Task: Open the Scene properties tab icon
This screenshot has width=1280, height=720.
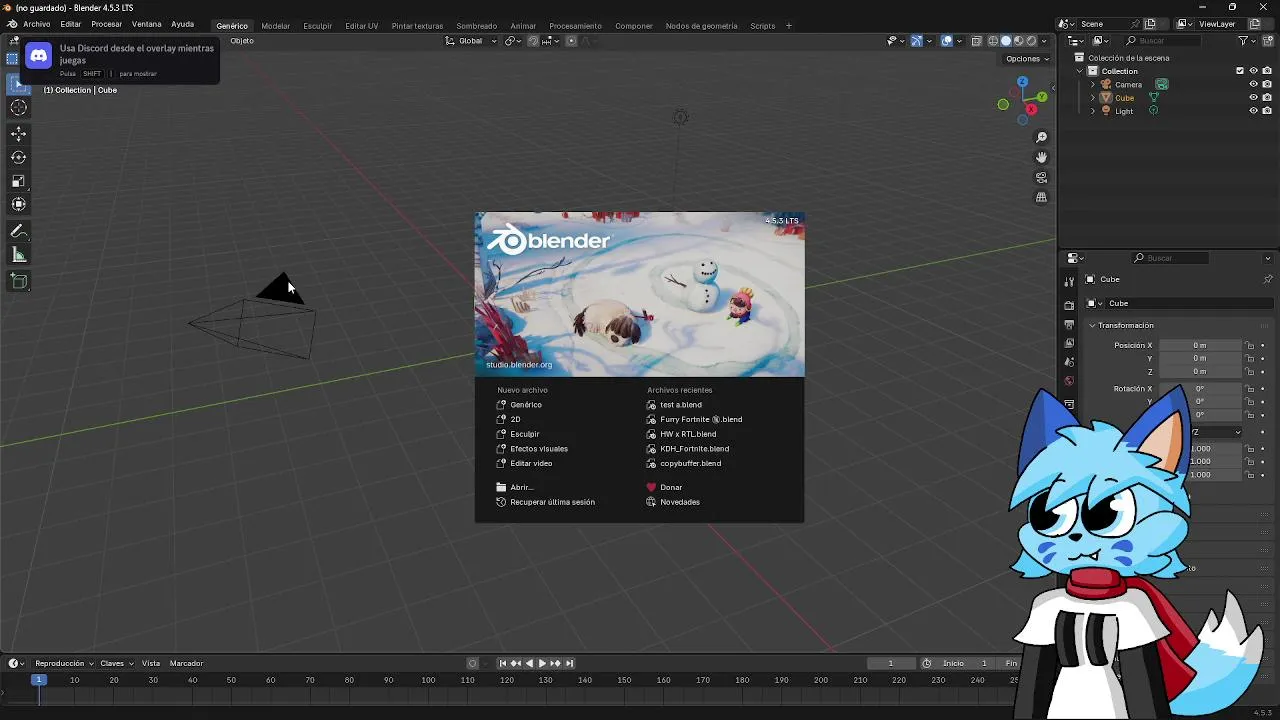Action: pos(1069,362)
